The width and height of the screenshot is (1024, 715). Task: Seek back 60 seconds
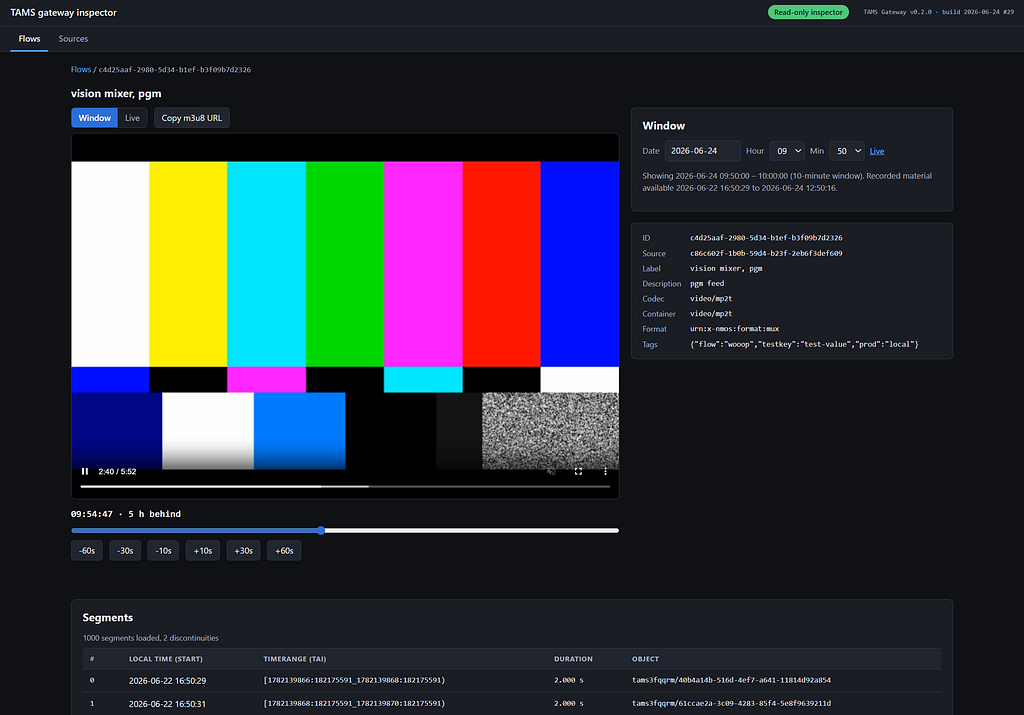[87, 551]
